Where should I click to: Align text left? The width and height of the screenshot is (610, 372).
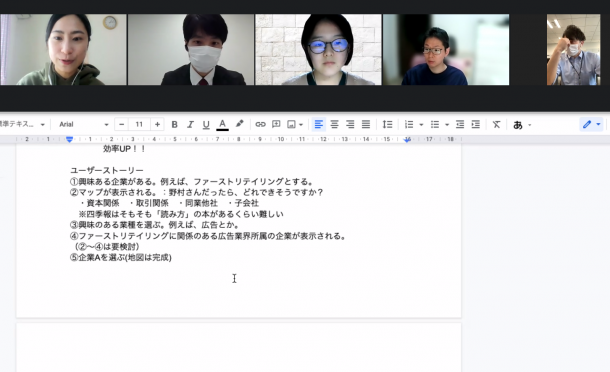[319, 125]
